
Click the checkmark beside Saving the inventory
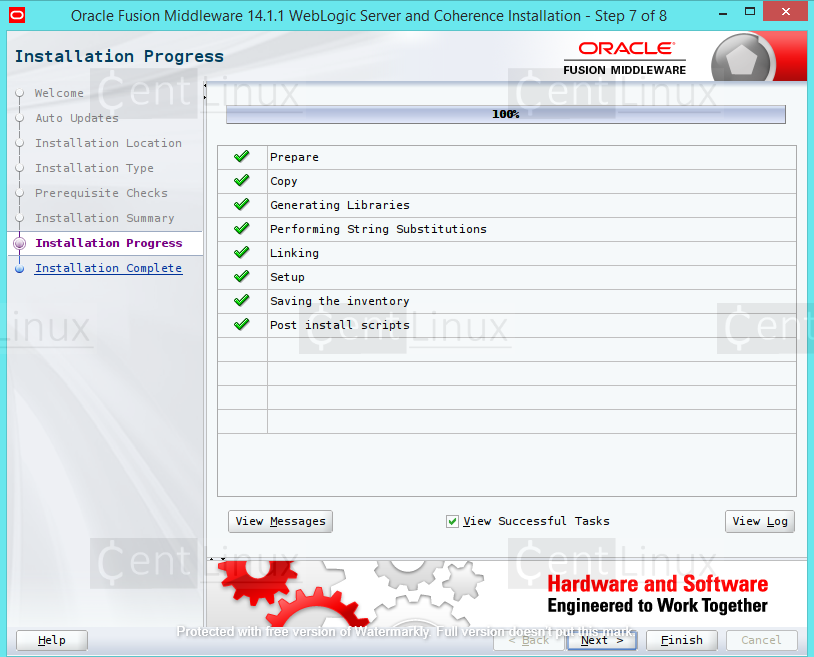pyautogui.click(x=242, y=300)
